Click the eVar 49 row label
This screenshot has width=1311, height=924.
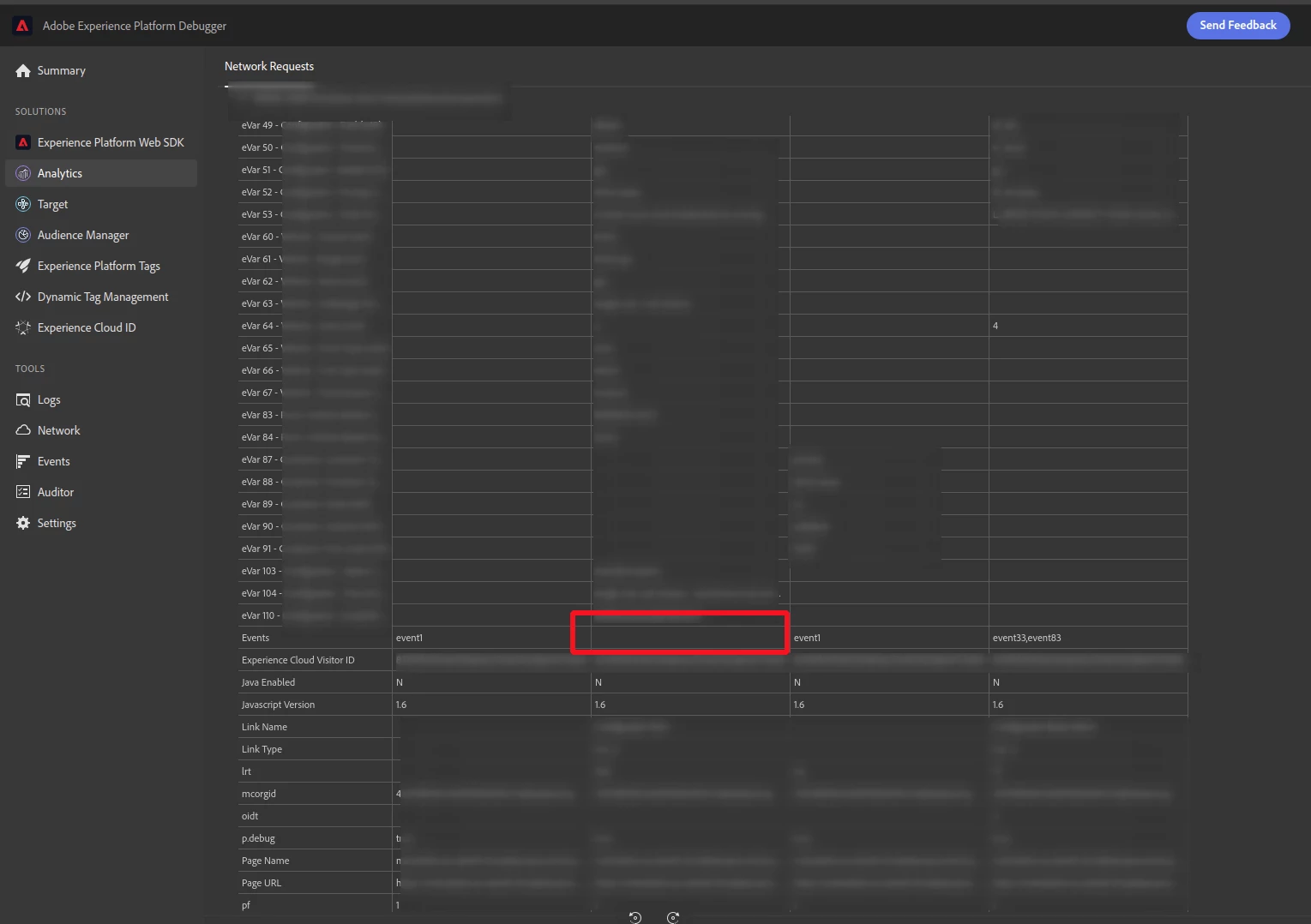point(261,125)
